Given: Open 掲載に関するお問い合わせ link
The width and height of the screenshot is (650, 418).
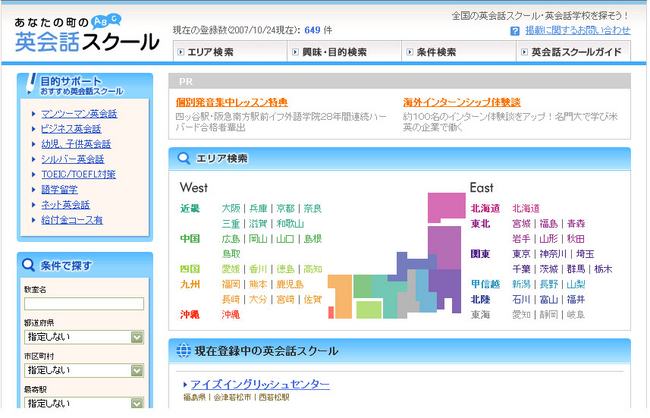Looking at the screenshot, I should [578, 30].
